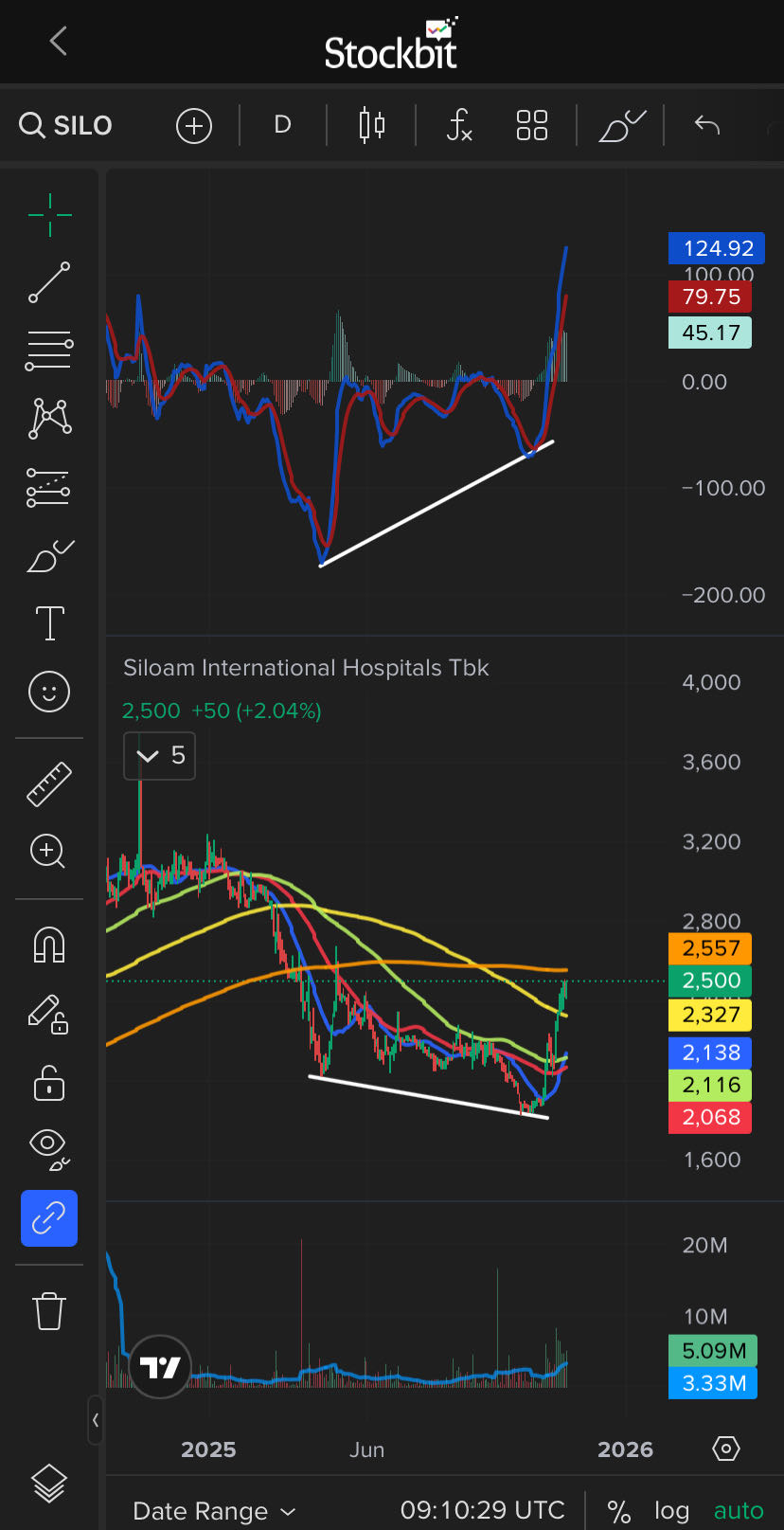This screenshot has height=1530, width=784.
Task: Click the 2025 time axis label
Action: [208, 1449]
